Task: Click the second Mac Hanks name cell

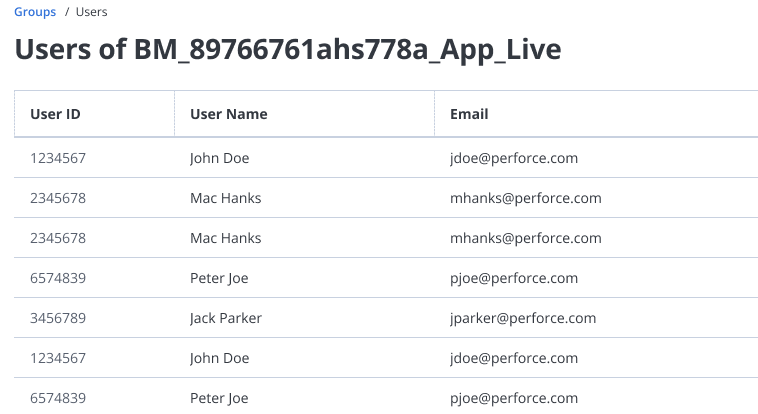Action: pos(226,238)
